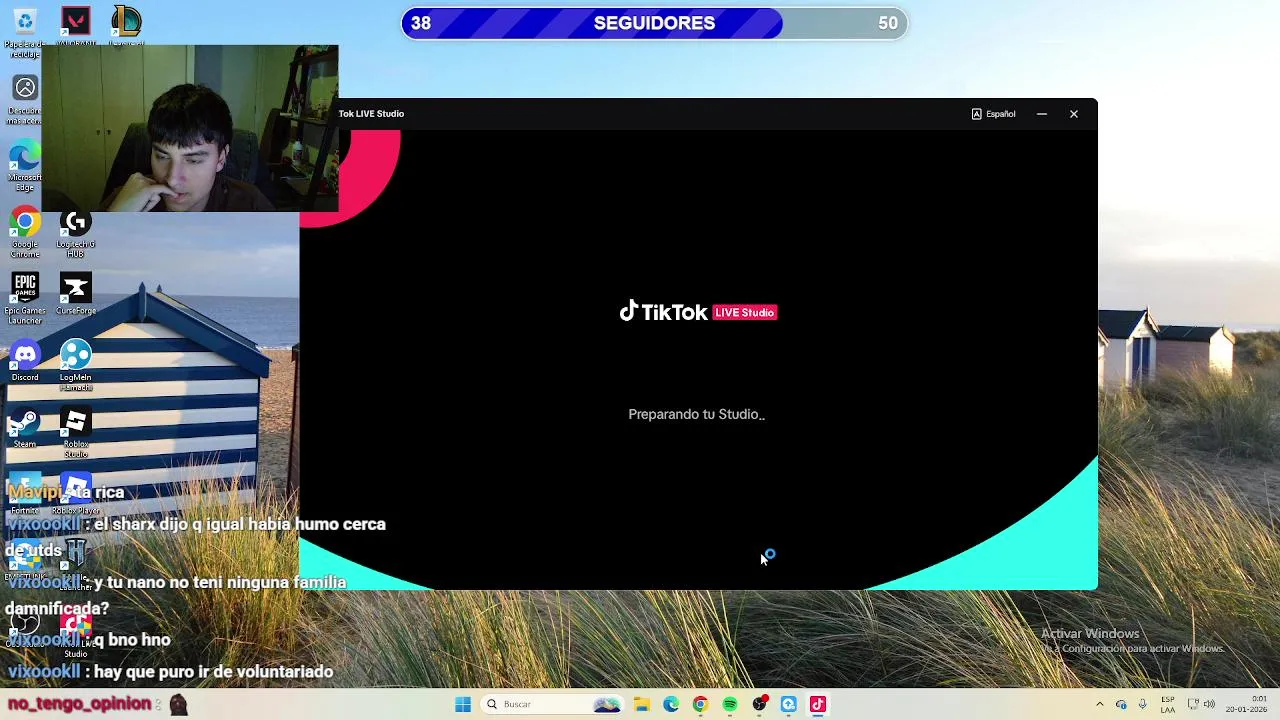Screen dimensions: 1280x720
Task: Select the Roblox Player desktop shortcut
Action: [75, 495]
